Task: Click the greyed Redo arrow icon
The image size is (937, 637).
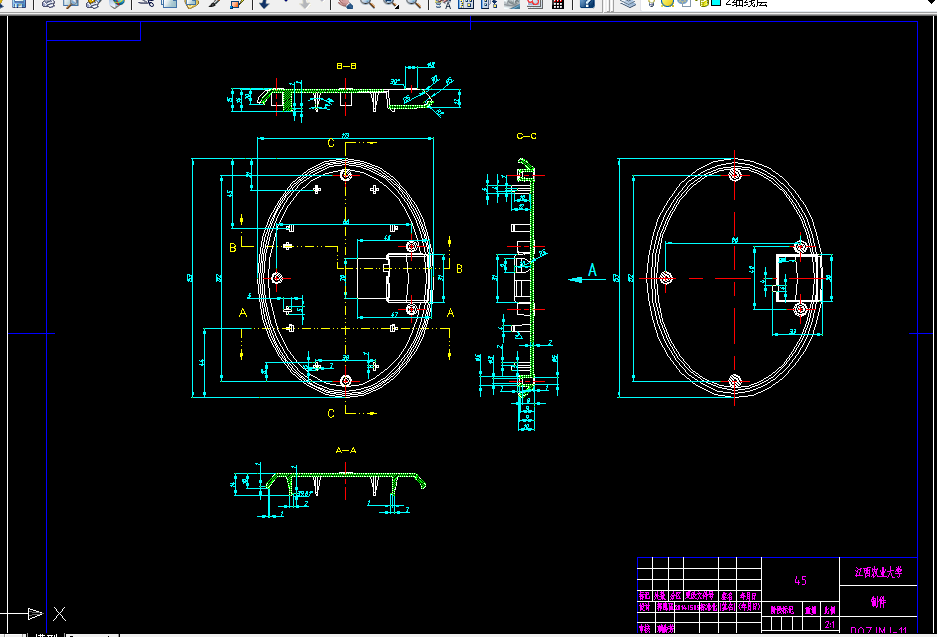Action: click(305, 3)
